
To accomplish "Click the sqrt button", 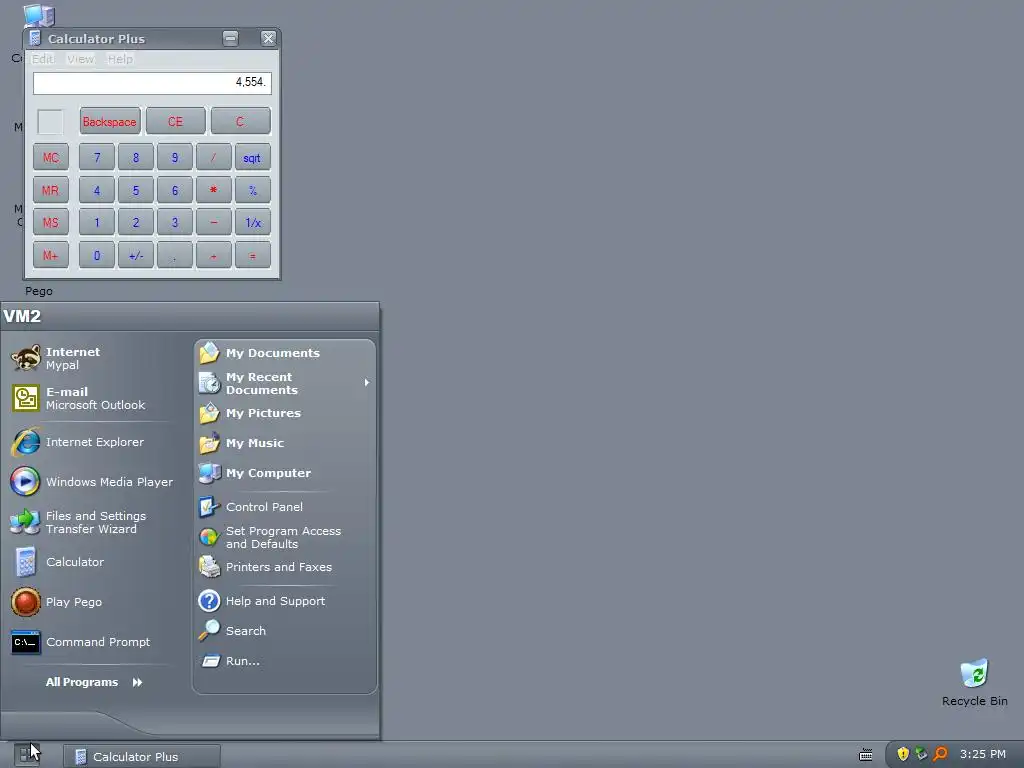I will click(x=252, y=157).
